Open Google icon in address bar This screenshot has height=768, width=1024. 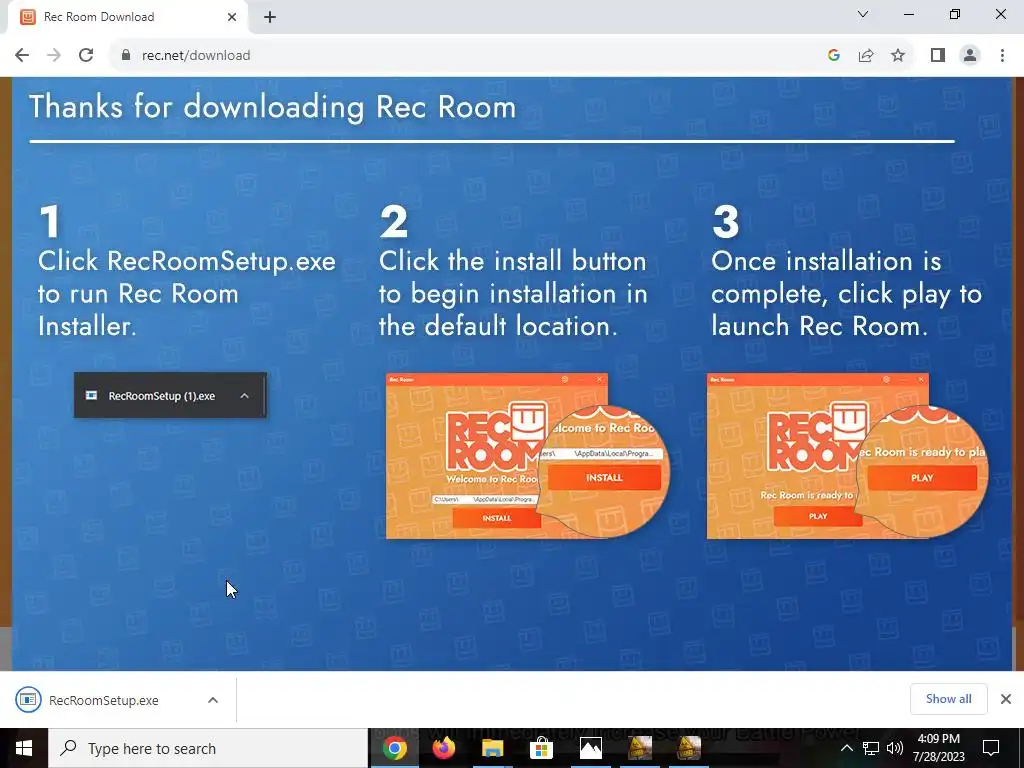click(x=833, y=56)
